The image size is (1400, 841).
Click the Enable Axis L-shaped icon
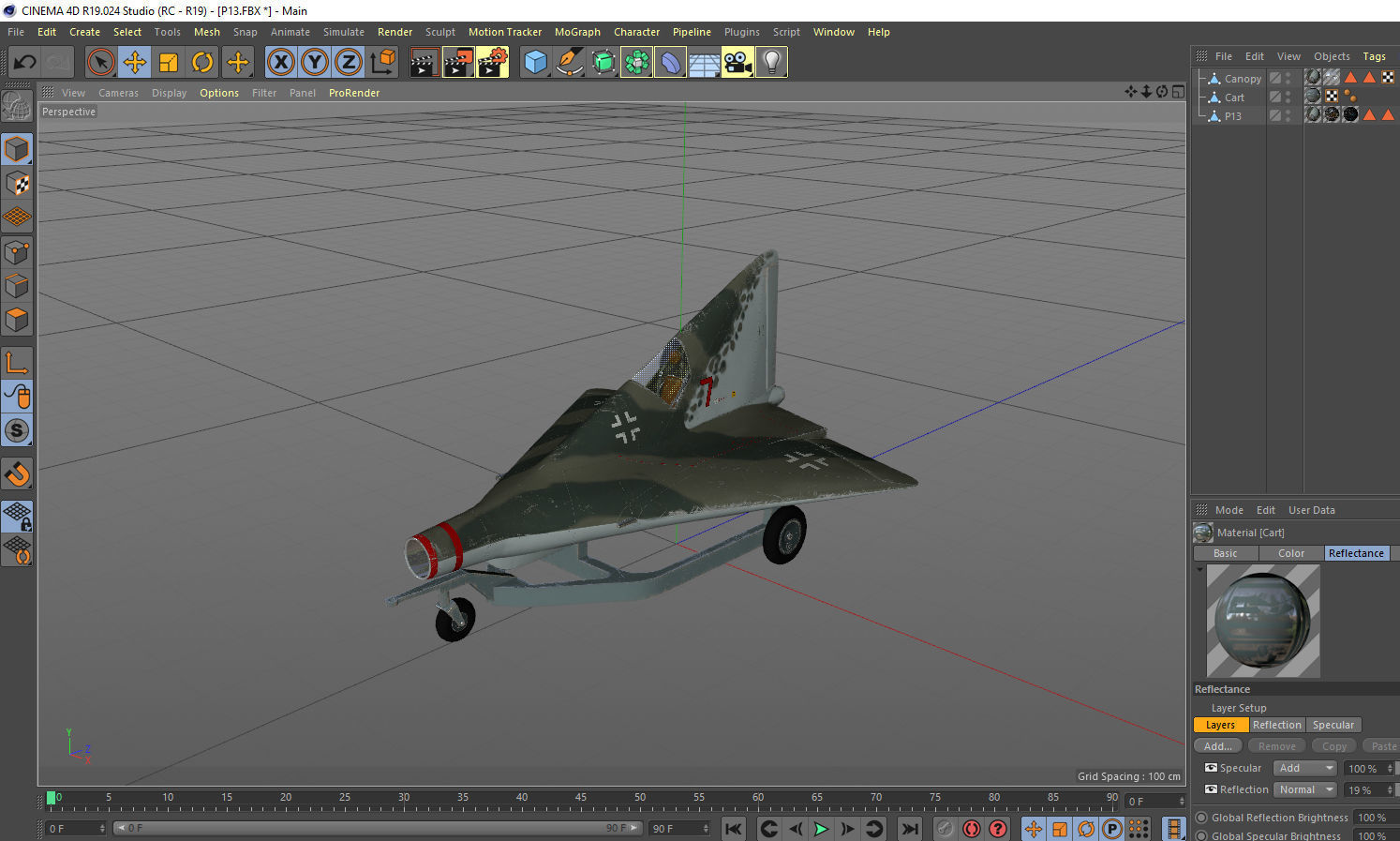tap(17, 363)
